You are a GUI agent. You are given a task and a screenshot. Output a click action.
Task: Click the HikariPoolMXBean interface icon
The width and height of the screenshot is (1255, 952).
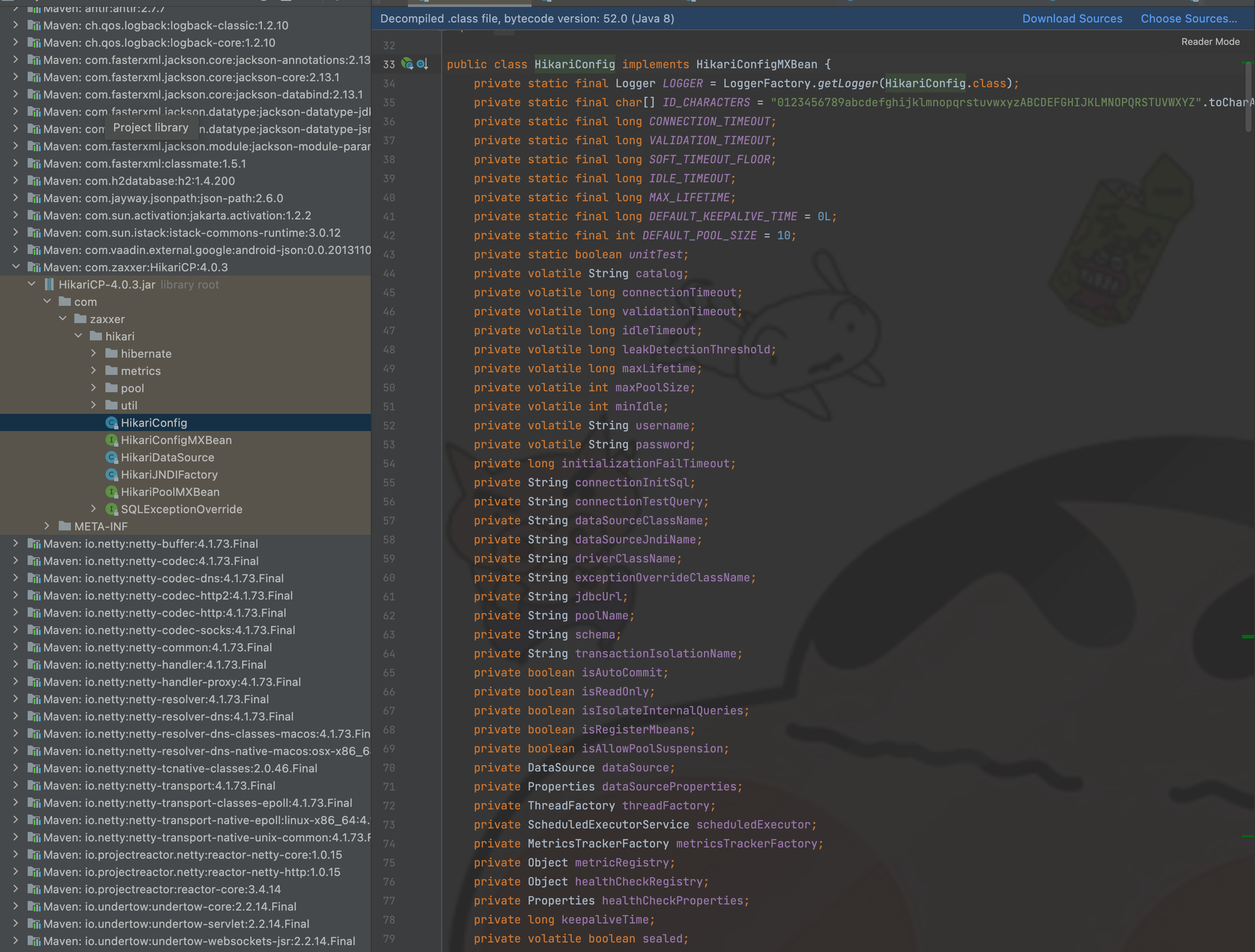point(112,492)
